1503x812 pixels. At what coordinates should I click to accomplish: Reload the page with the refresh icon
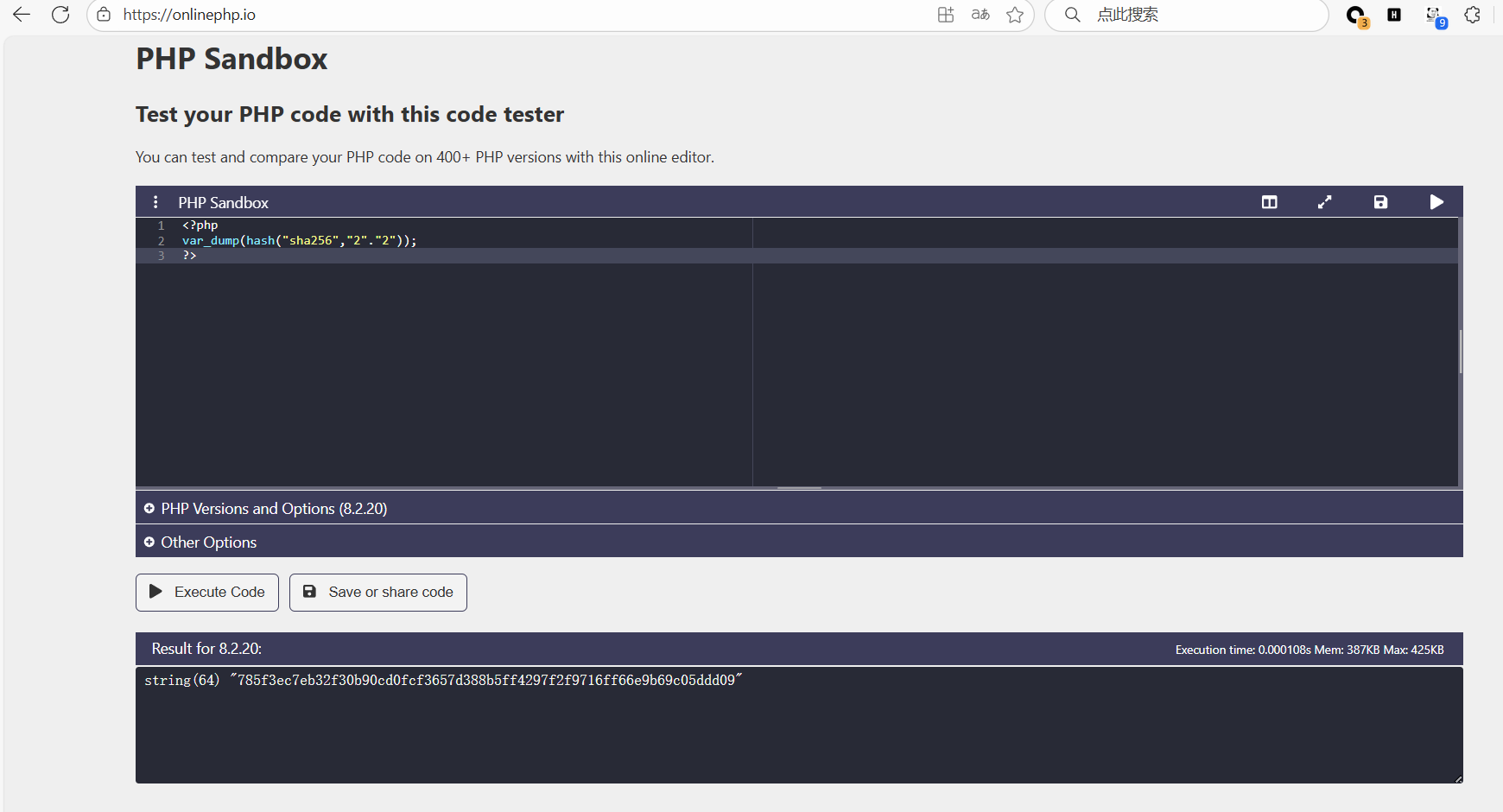60,15
